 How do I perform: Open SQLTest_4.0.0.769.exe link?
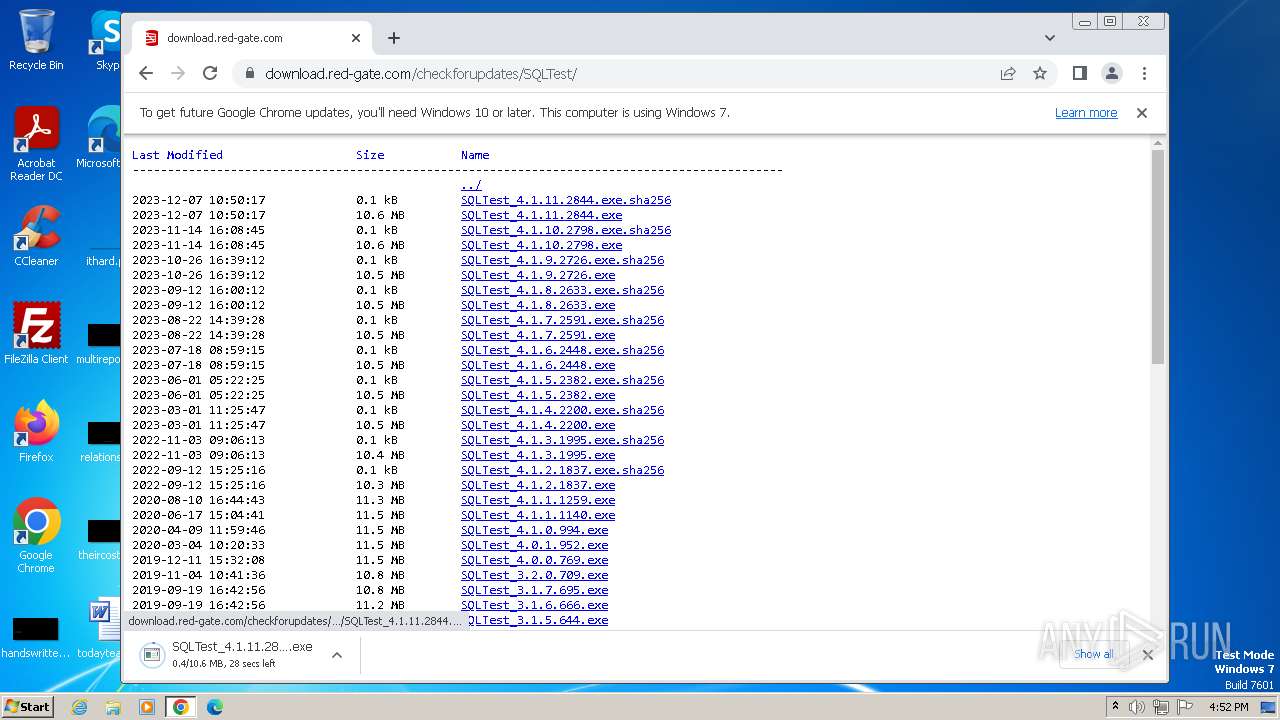click(534, 560)
